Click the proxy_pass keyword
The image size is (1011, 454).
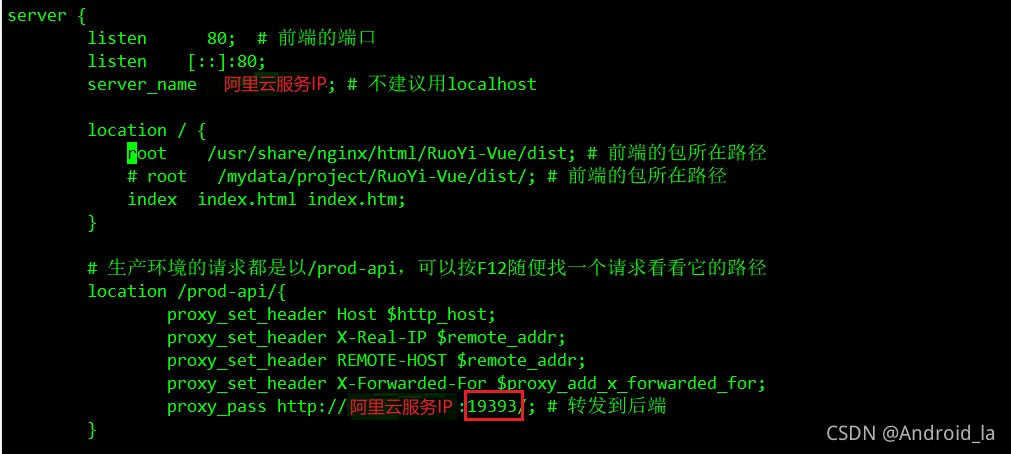217,407
